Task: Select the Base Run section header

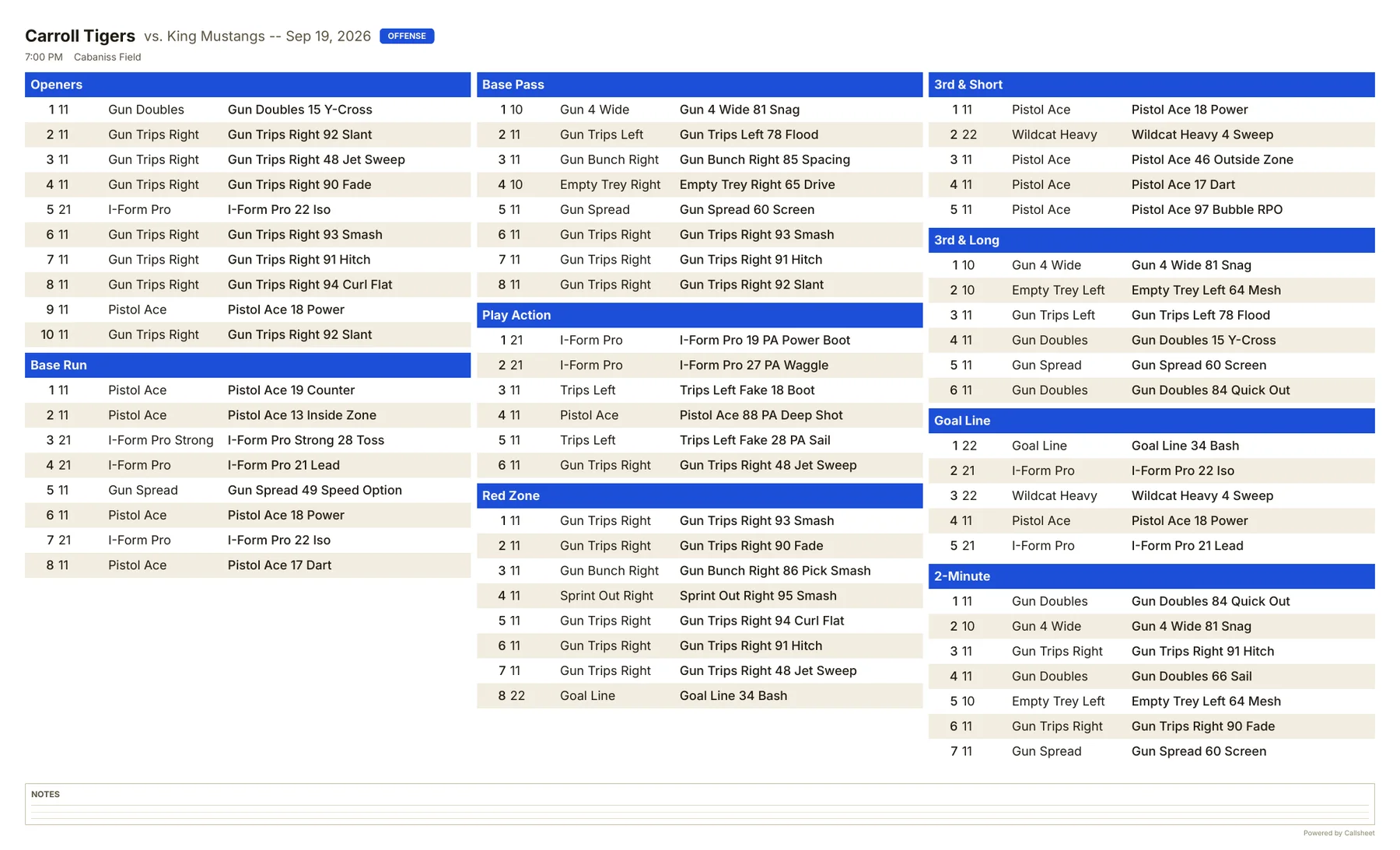Action: [x=247, y=366]
